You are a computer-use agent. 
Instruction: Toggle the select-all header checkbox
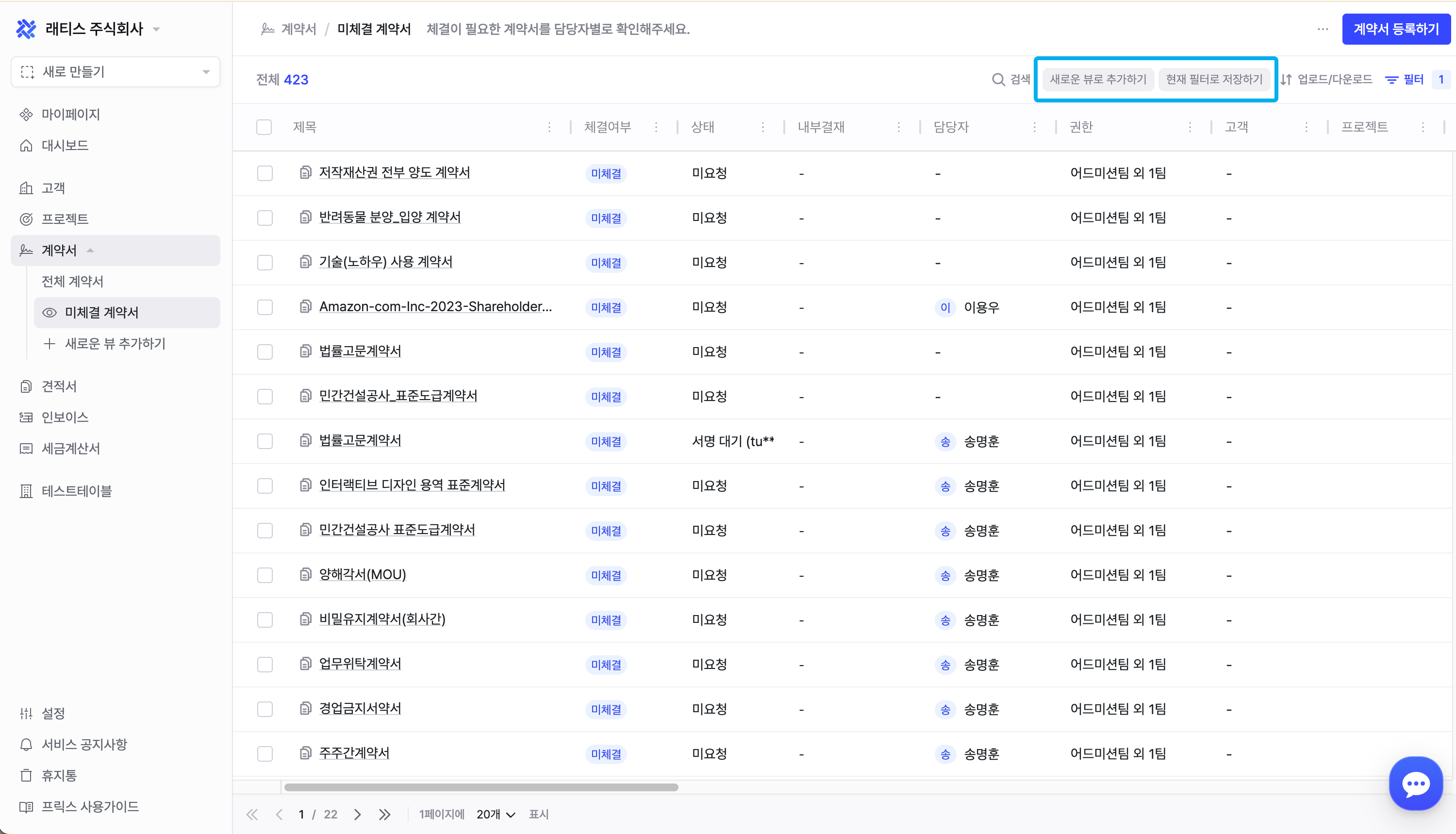point(264,127)
